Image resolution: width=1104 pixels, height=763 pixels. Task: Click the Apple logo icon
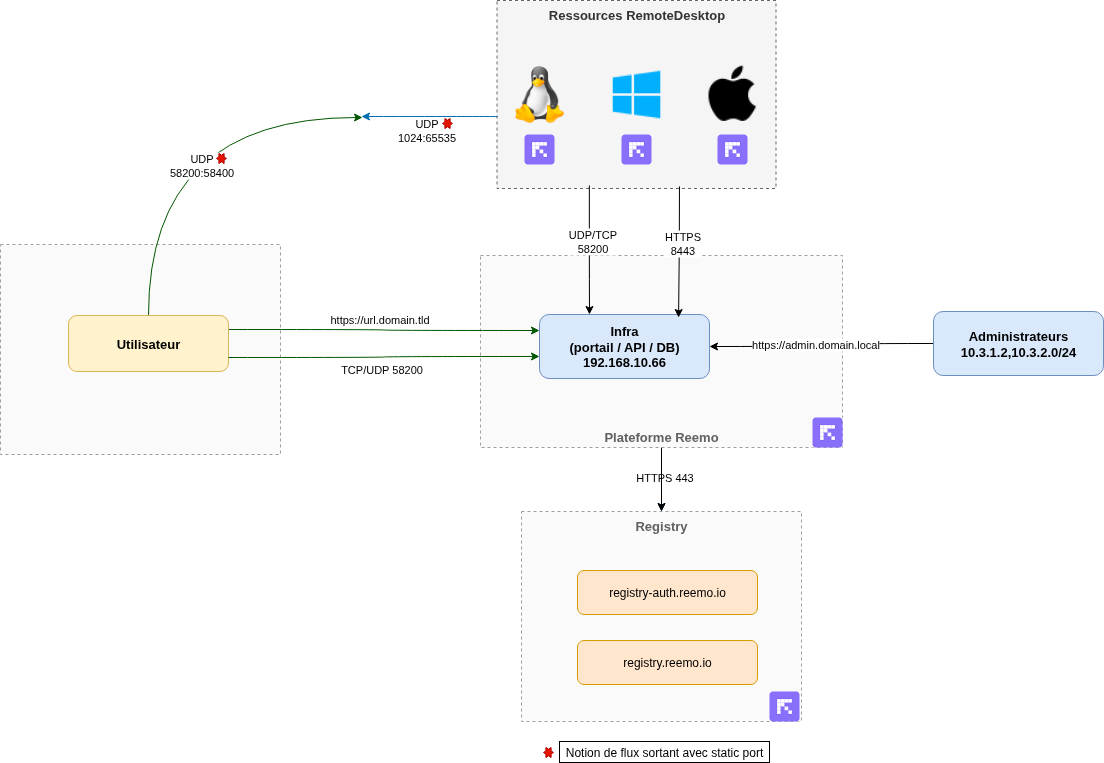(x=732, y=94)
